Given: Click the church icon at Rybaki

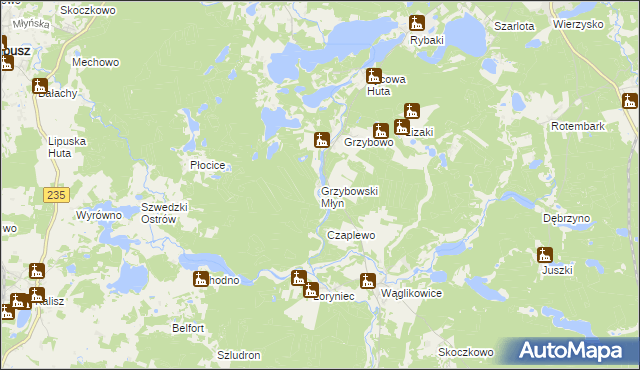Looking at the screenshot, I should pyautogui.click(x=417, y=23).
